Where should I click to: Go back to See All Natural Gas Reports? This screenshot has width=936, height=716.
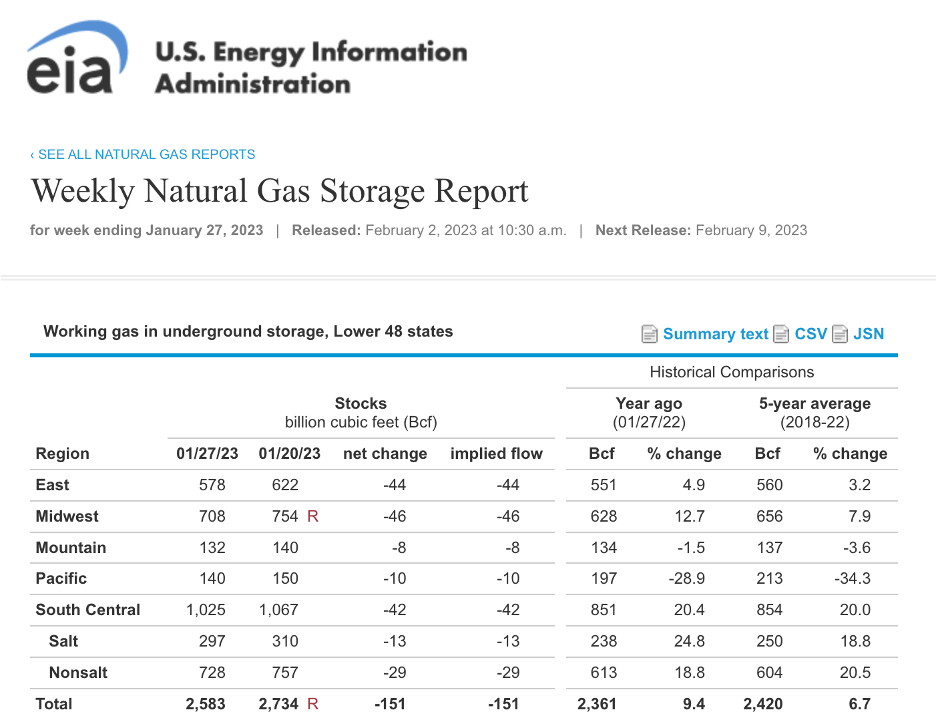click(143, 155)
